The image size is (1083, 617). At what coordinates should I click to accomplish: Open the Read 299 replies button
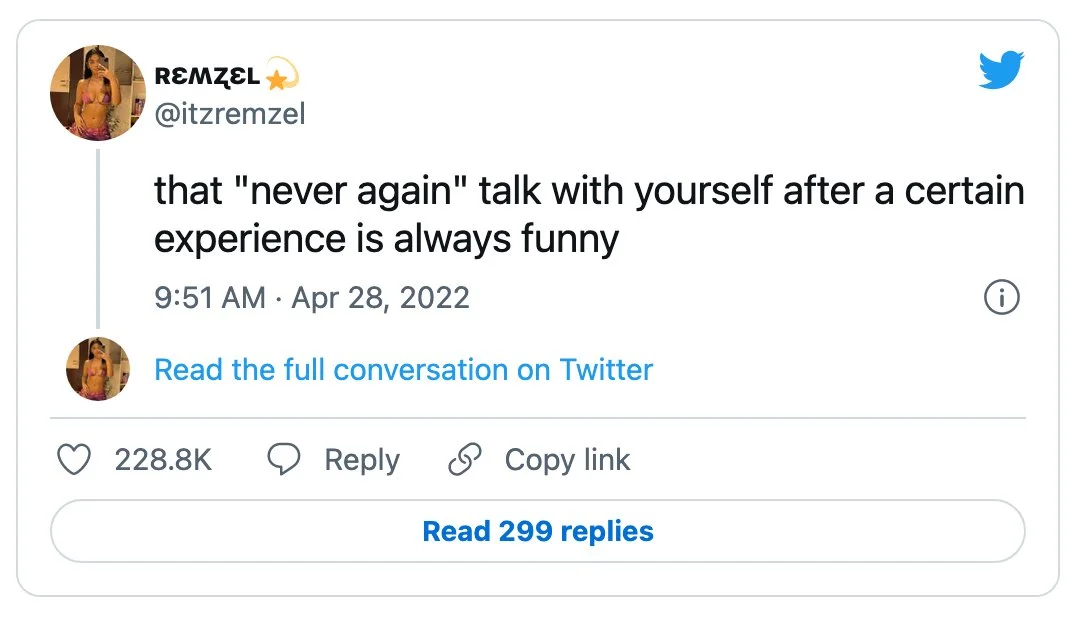(537, 531)
